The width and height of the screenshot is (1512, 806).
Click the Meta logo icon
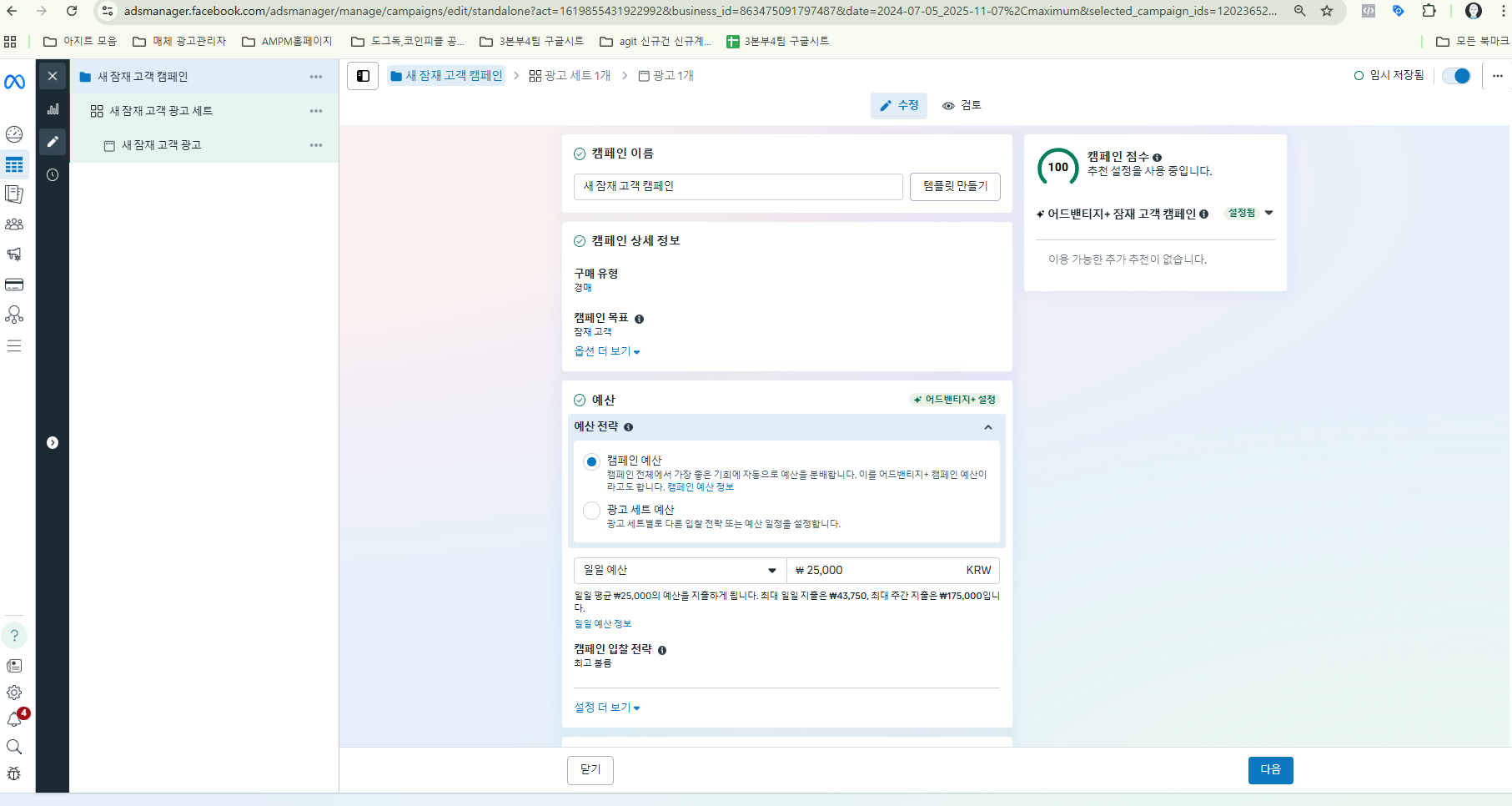(x=15, y=82)
